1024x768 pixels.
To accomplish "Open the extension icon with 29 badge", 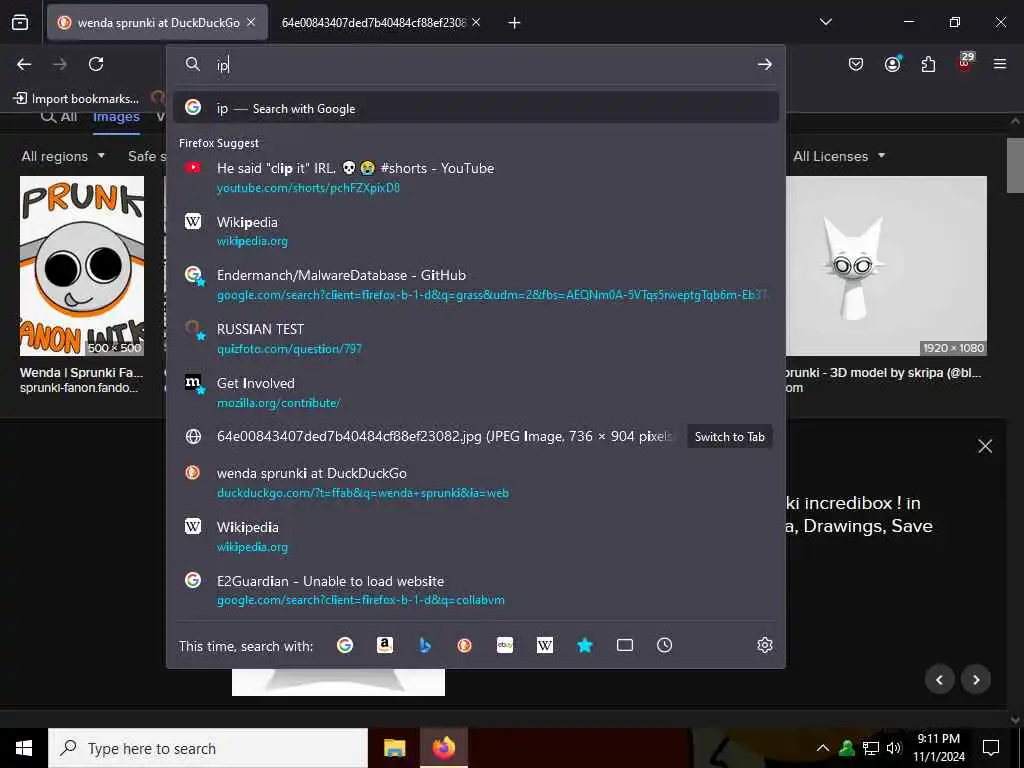I will [965, 63].
